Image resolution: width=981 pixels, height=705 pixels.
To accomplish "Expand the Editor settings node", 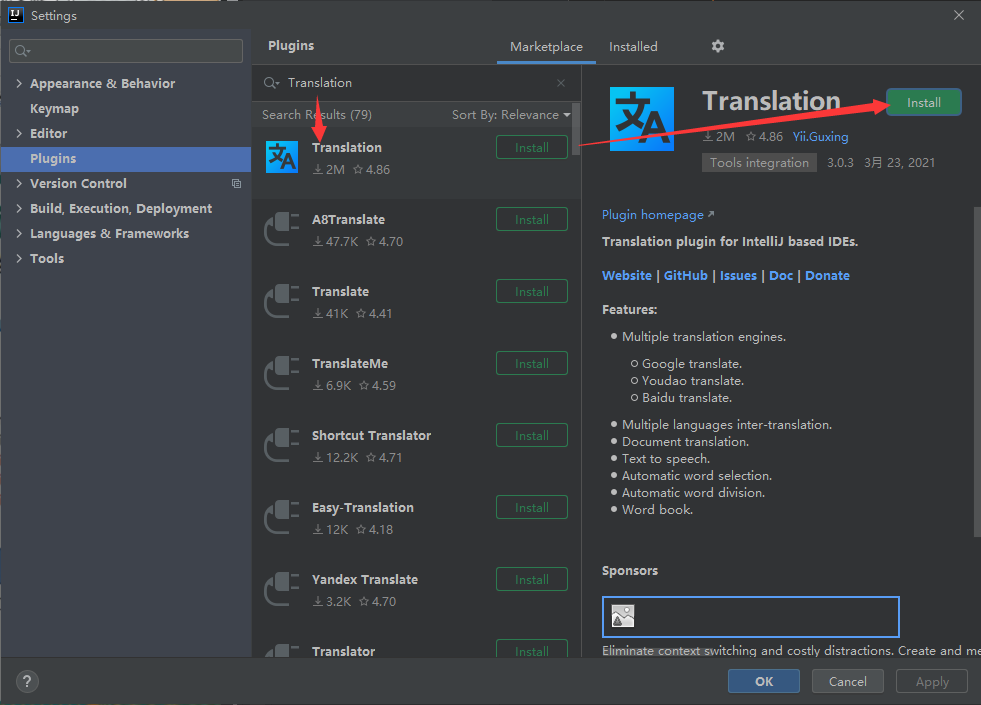I will [x=19, y=134].
